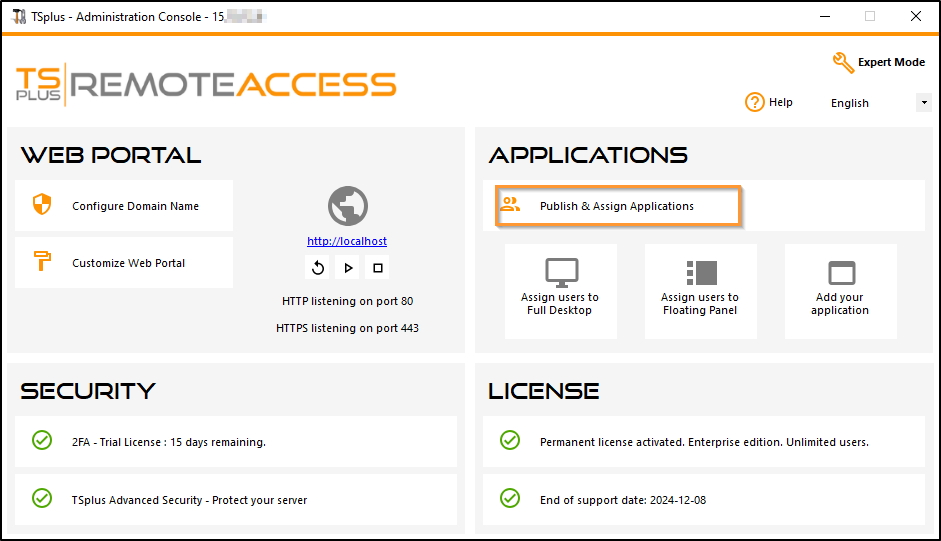Click the Expert Mode wrench icon
The height and width of the screenshot is (541, 941).
[843, 62]
